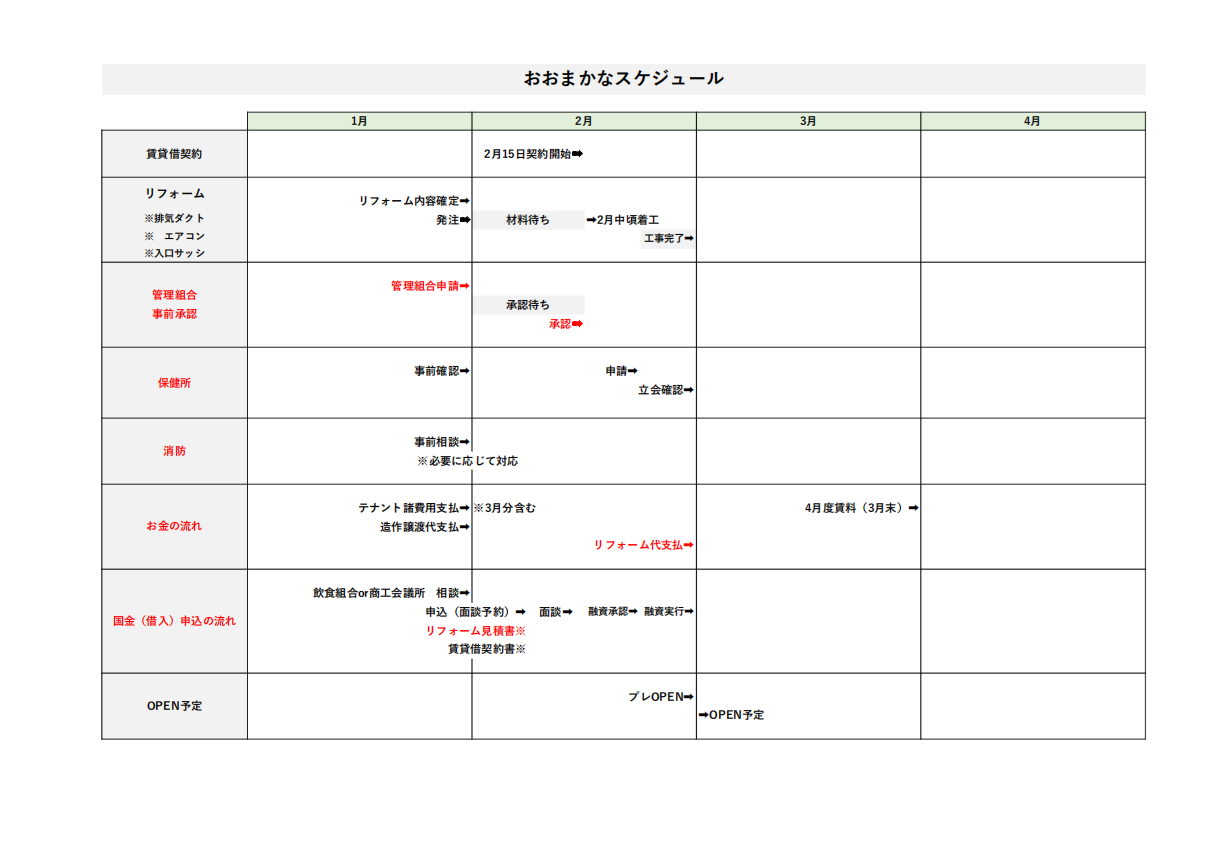Click the 融資承認 entry
The width and height of the screenshot is (1212, 858).
pos(613,611)
